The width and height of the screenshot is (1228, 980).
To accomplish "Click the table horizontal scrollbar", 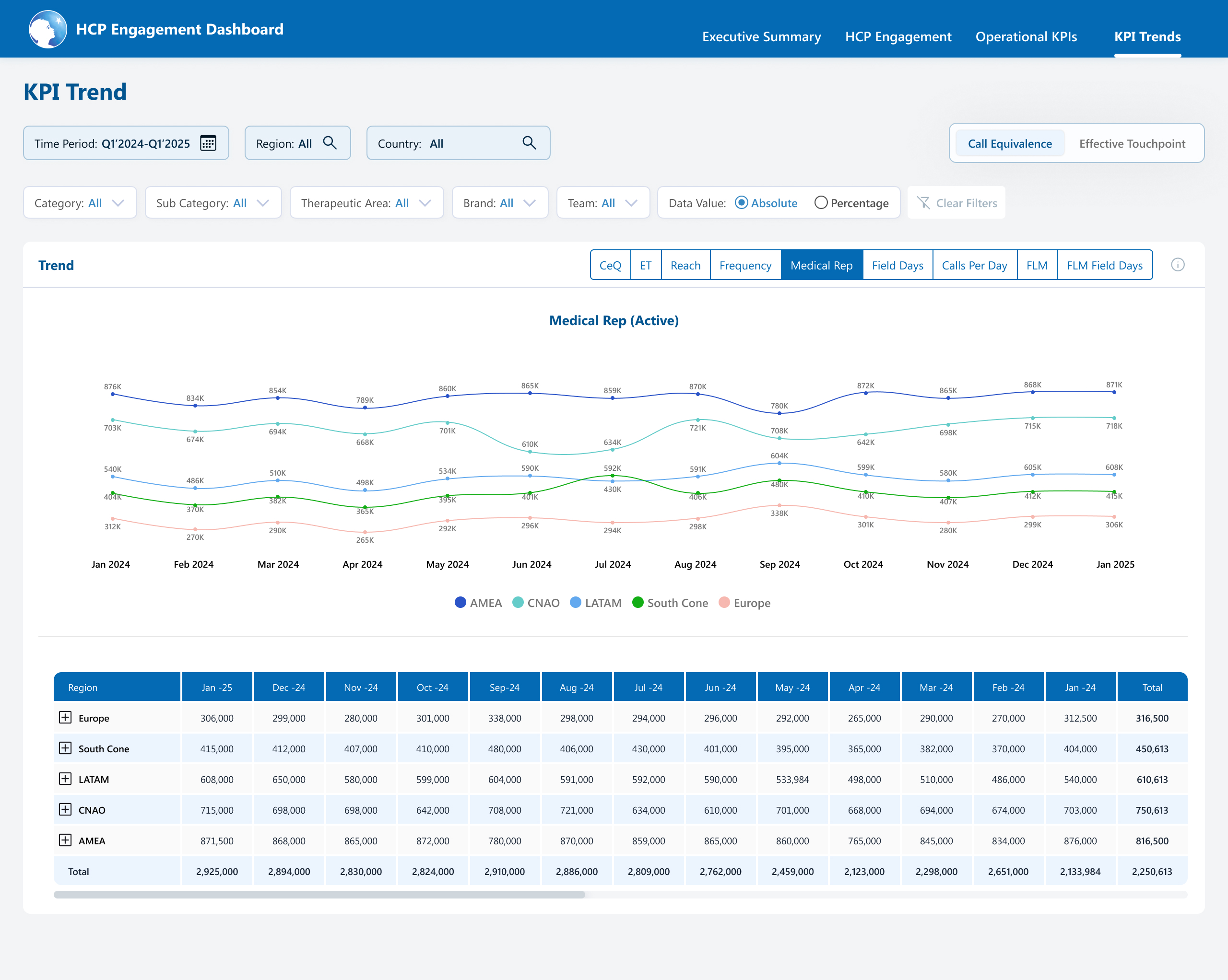I will click(x=319, y=895).
